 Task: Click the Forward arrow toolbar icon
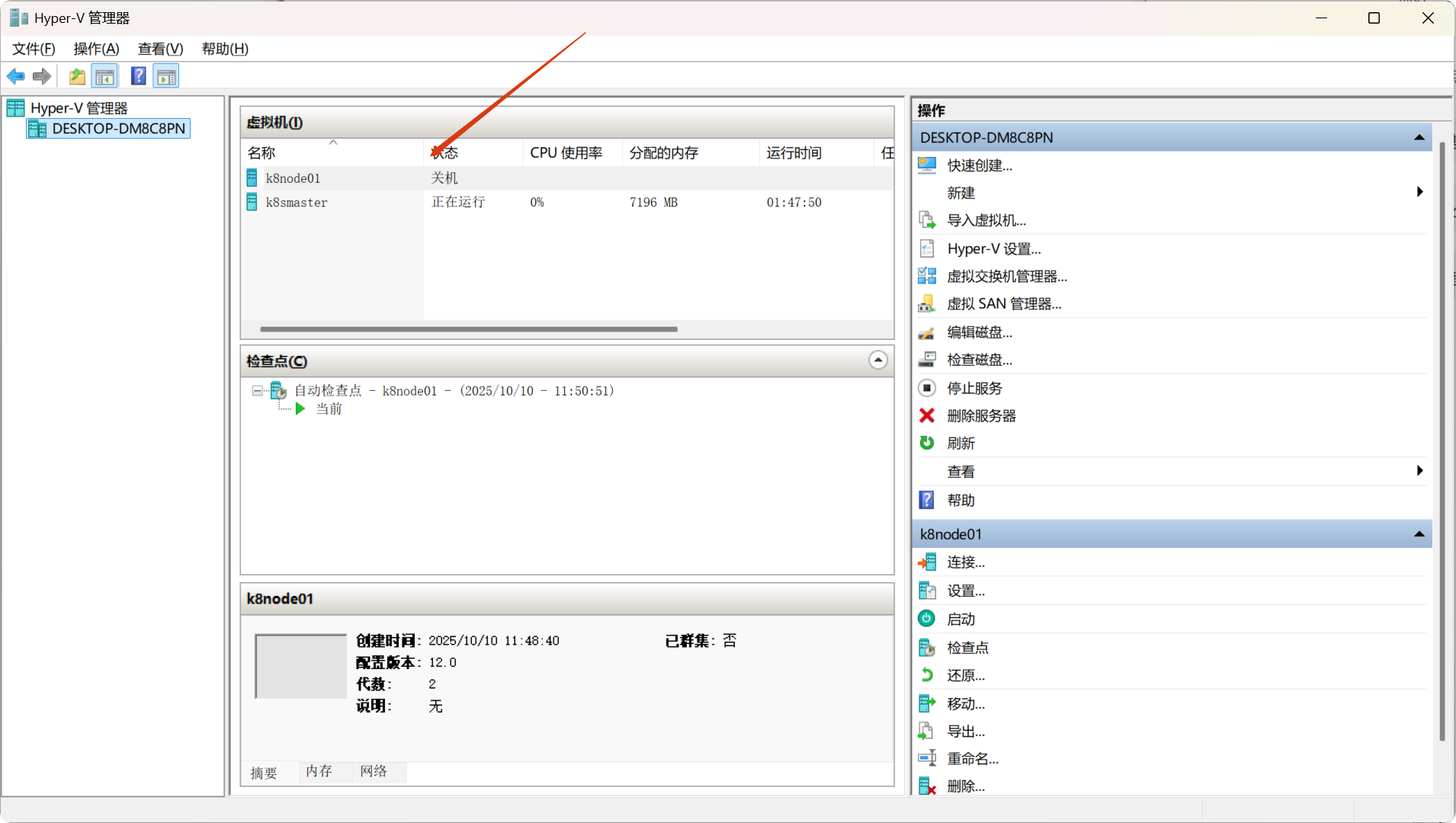pos(42,76)
